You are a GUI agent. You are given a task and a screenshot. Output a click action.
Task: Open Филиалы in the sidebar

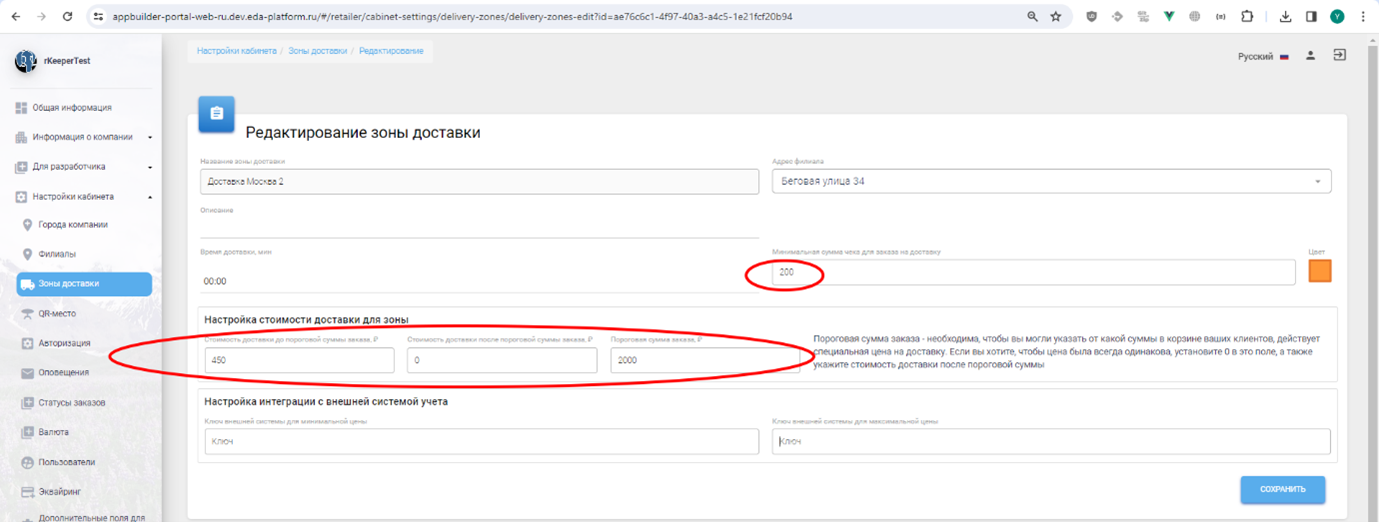point(57,254)
